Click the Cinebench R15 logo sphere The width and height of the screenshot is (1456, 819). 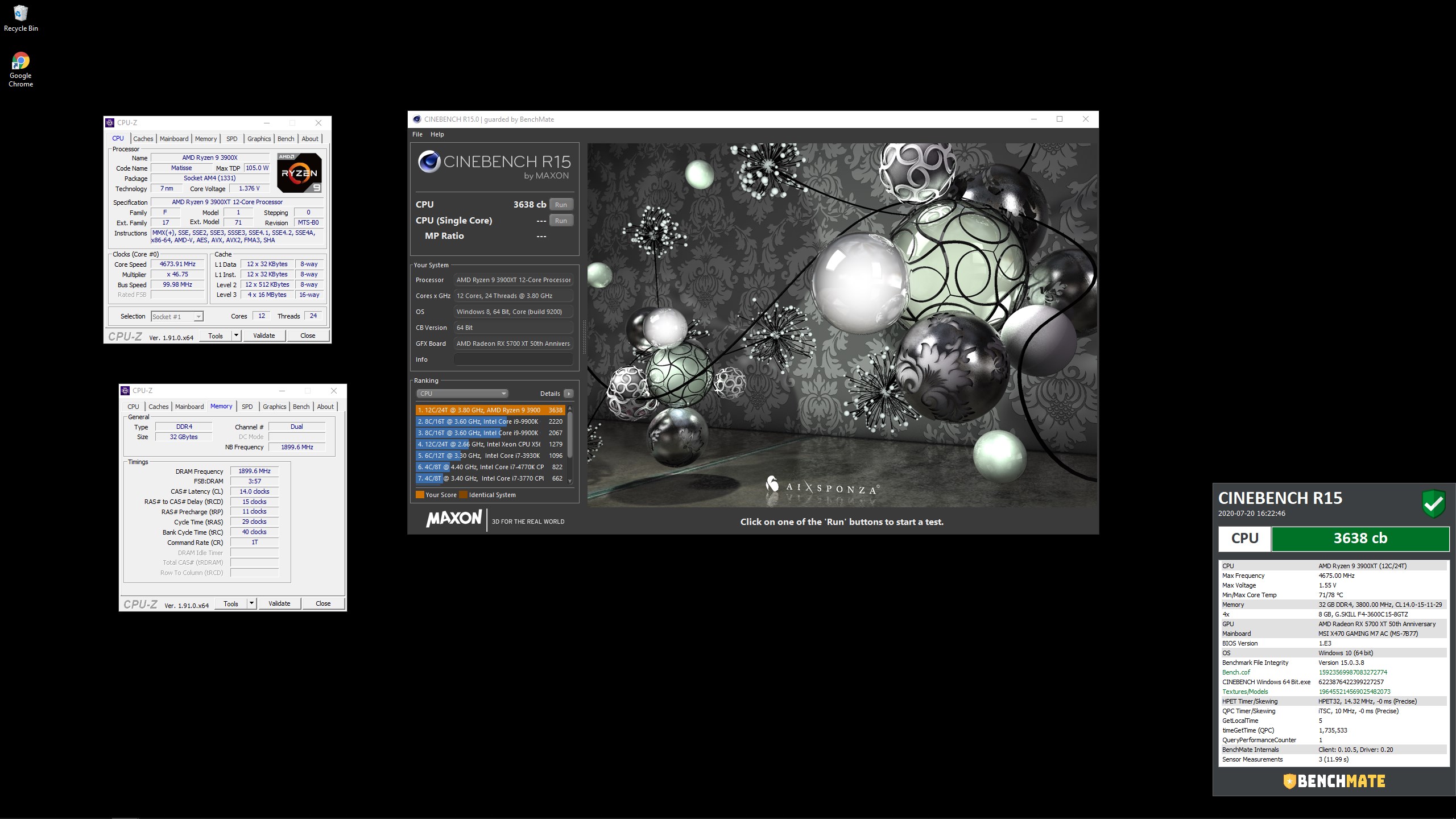click(429, 162)
